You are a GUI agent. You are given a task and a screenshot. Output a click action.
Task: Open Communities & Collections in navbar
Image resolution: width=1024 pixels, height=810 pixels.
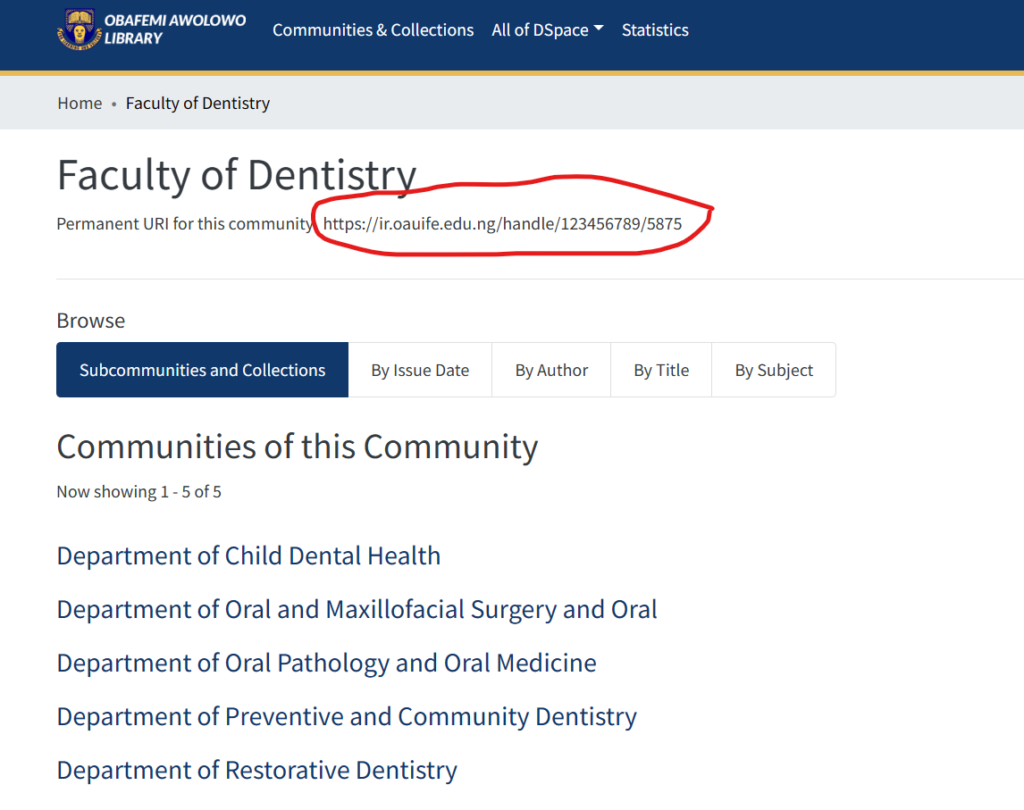point(373,30)
